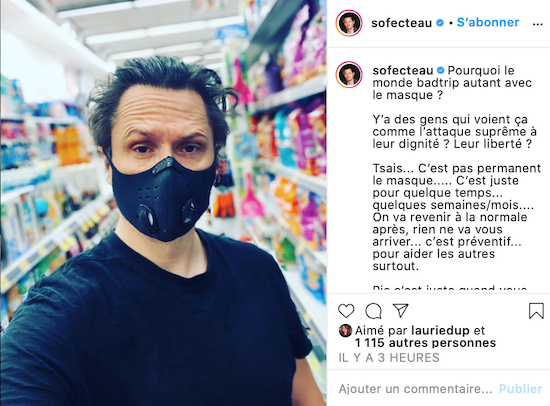Open comments with the speech bubble icon
Screen dimensions: 550x406
(x=373, y=311)
